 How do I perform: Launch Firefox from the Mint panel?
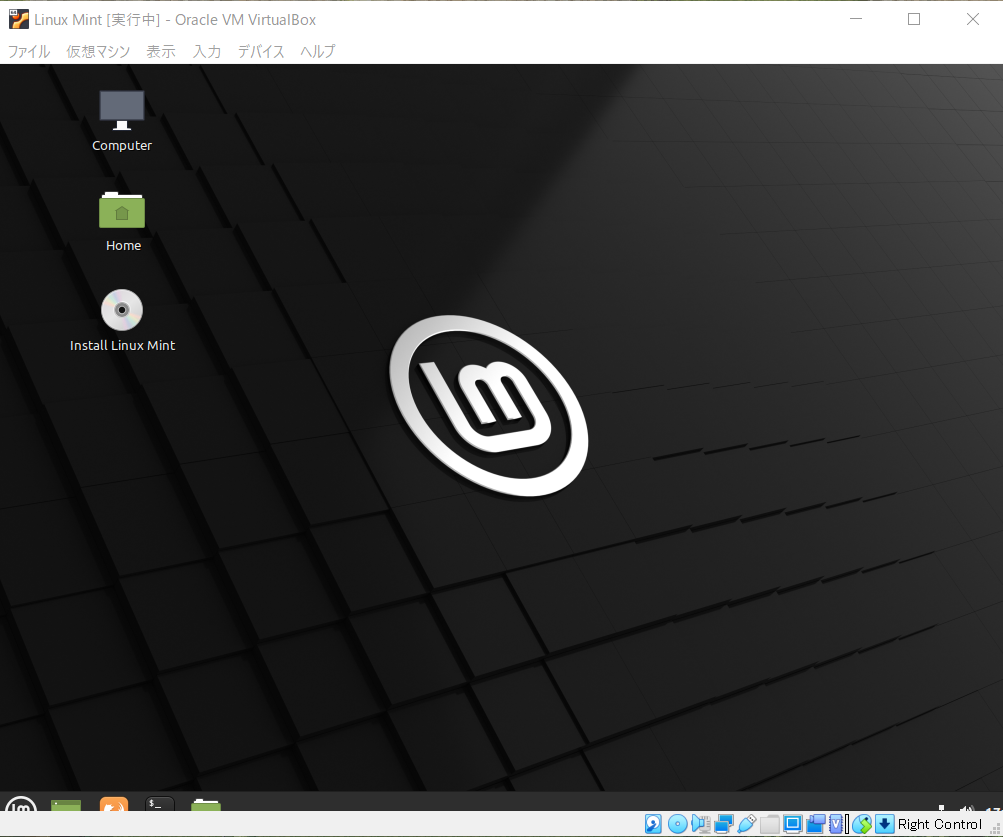point(114,804)
